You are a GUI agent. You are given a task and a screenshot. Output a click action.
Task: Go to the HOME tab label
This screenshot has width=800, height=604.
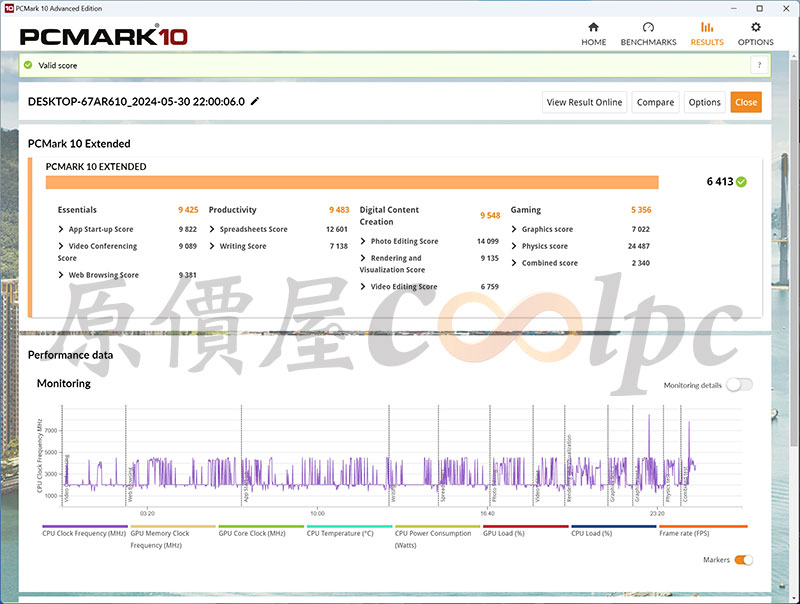593,42
